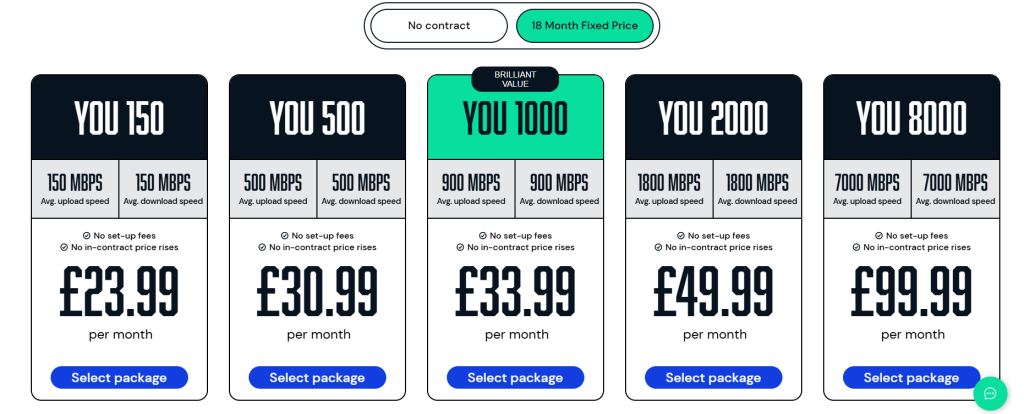Click the YOU 1000 green plan header
This screenshot has height=414, width=1024.
[x=515, y=119]
